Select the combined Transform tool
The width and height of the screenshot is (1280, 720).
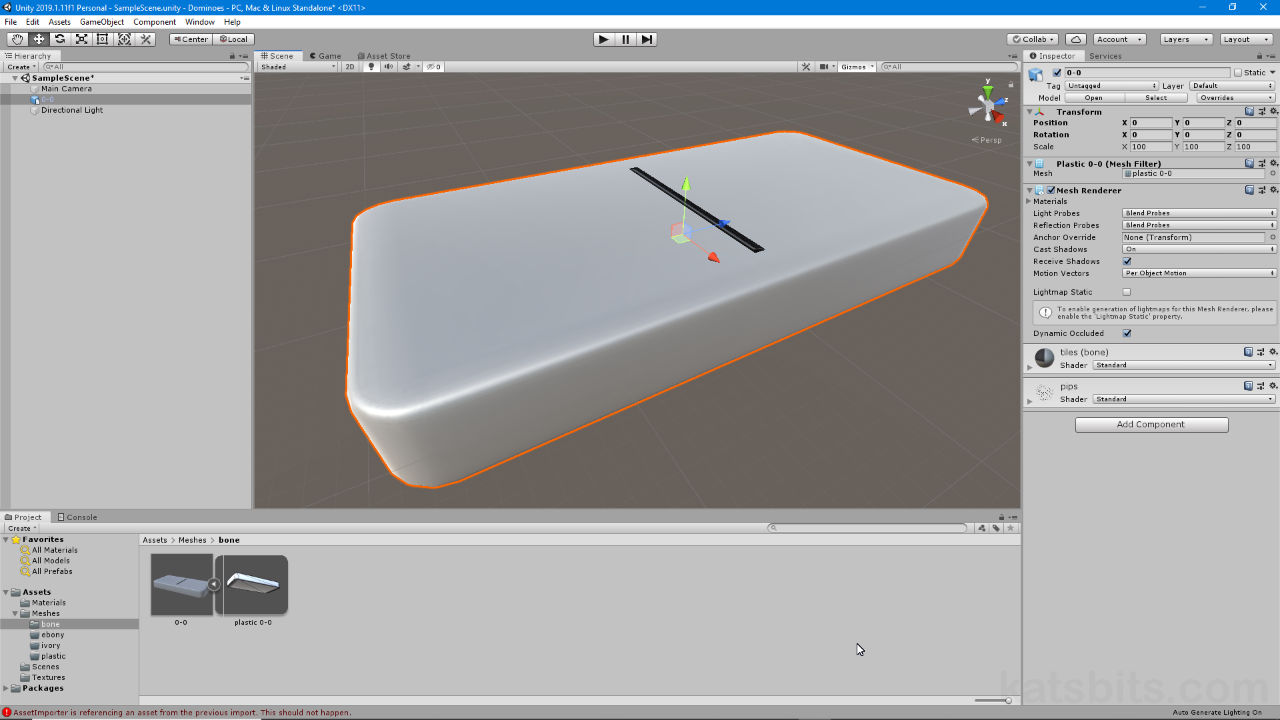click(x=124, y=39)
